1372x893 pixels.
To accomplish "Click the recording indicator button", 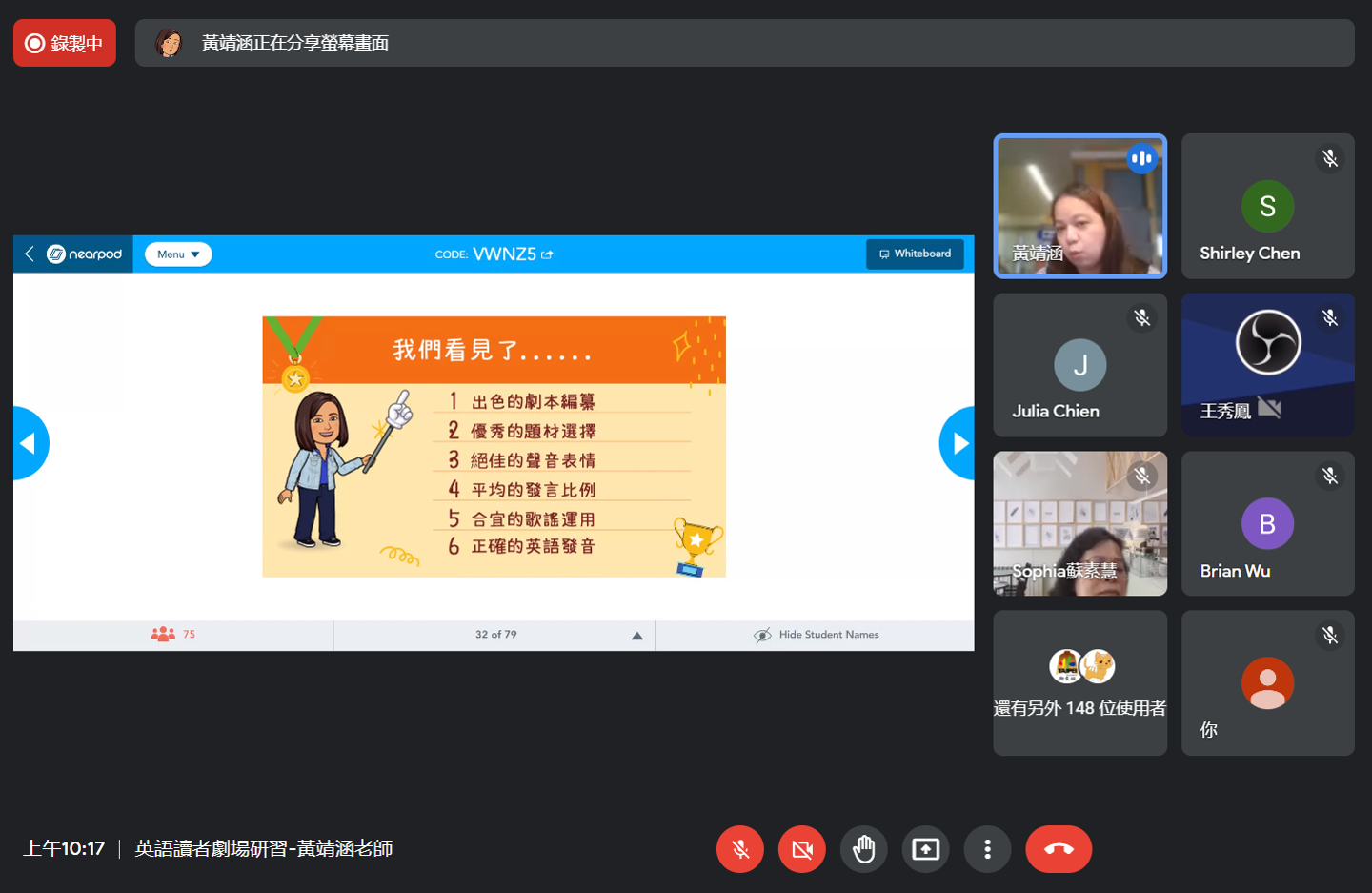I will pos(65,43).
